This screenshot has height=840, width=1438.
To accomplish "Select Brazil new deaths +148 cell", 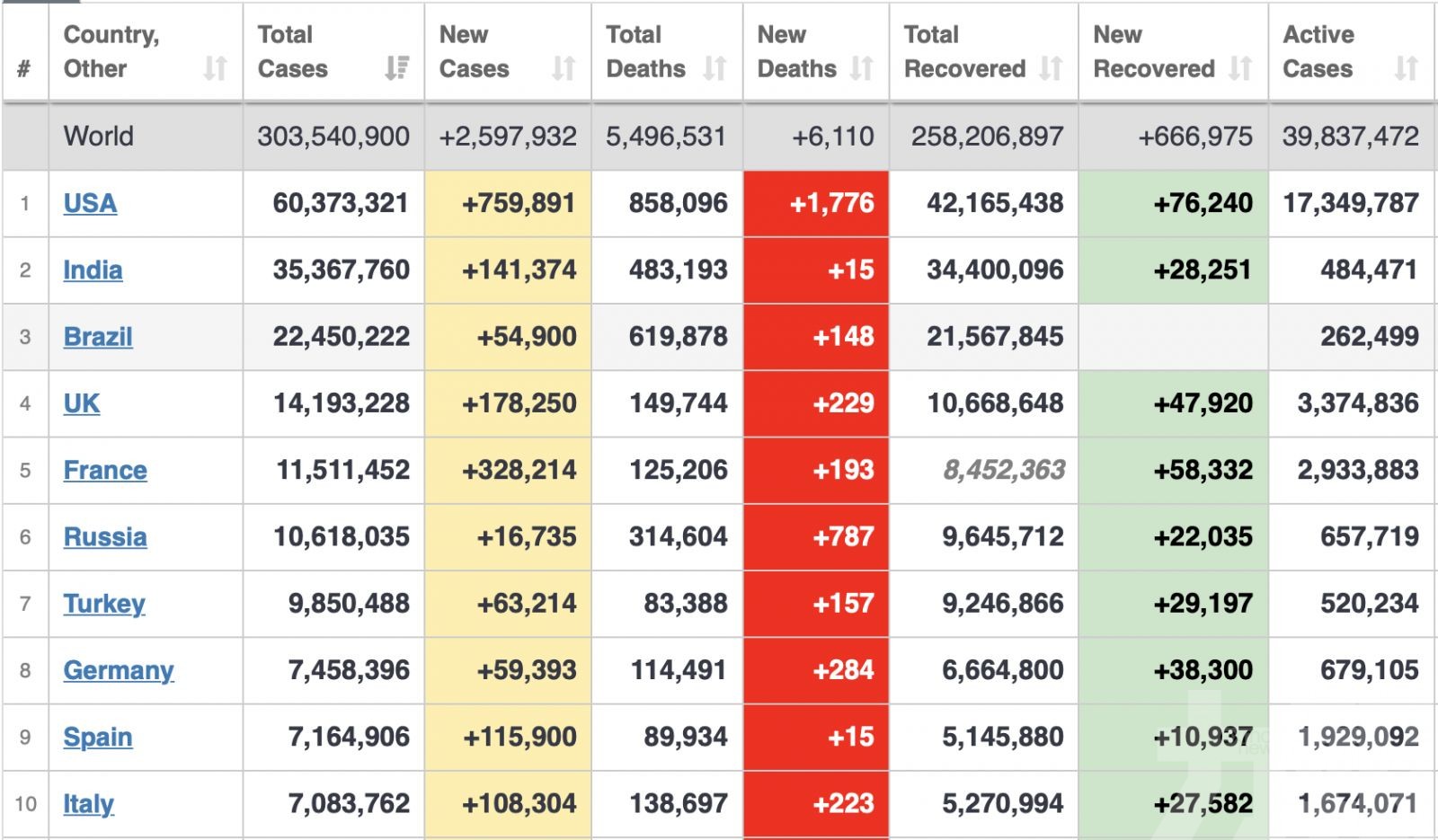I will pos(816,337).
